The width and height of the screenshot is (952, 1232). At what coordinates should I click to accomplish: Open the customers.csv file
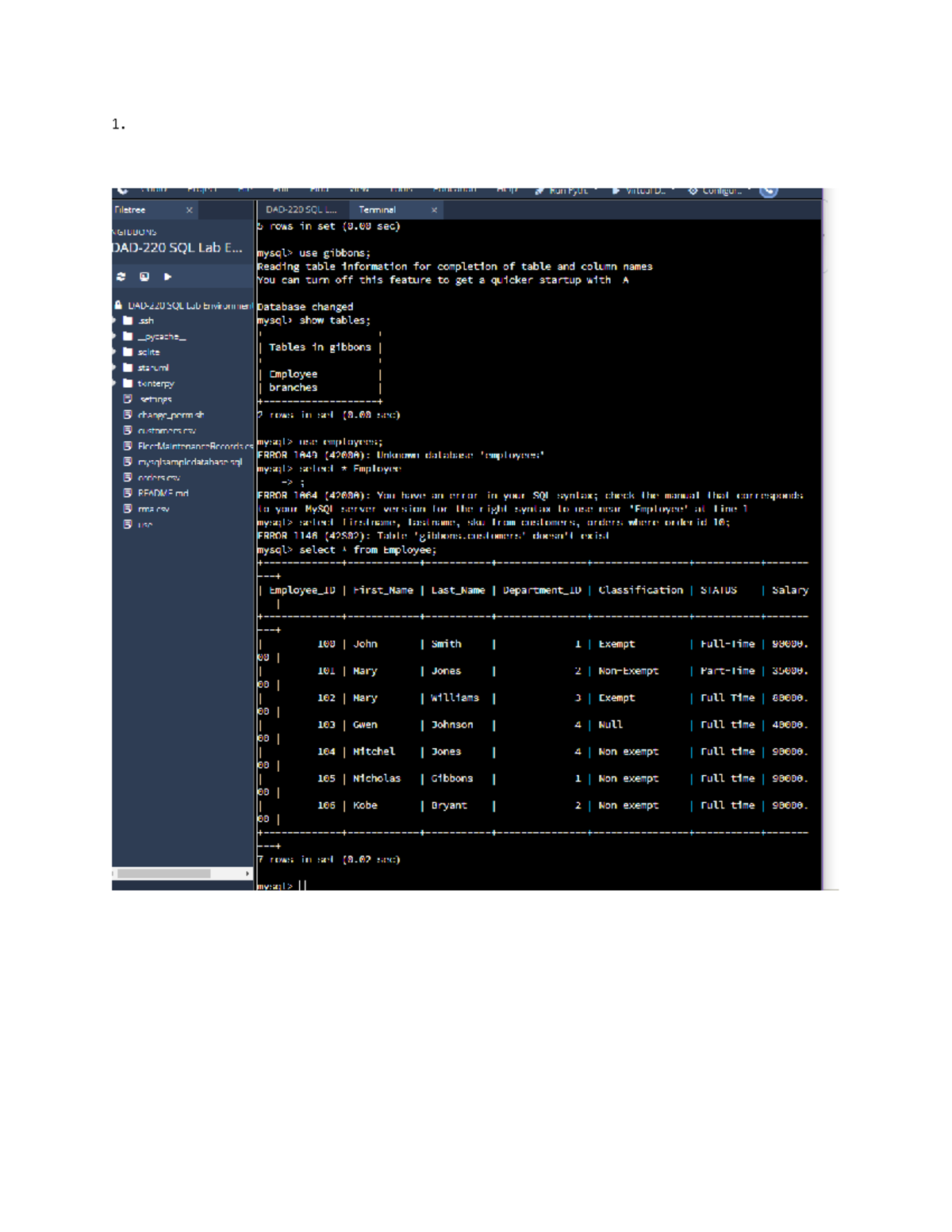[166, 431]
